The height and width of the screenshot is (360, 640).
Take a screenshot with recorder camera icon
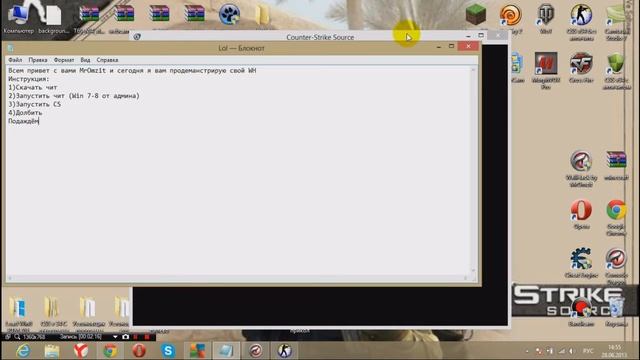tap(125, 337)
